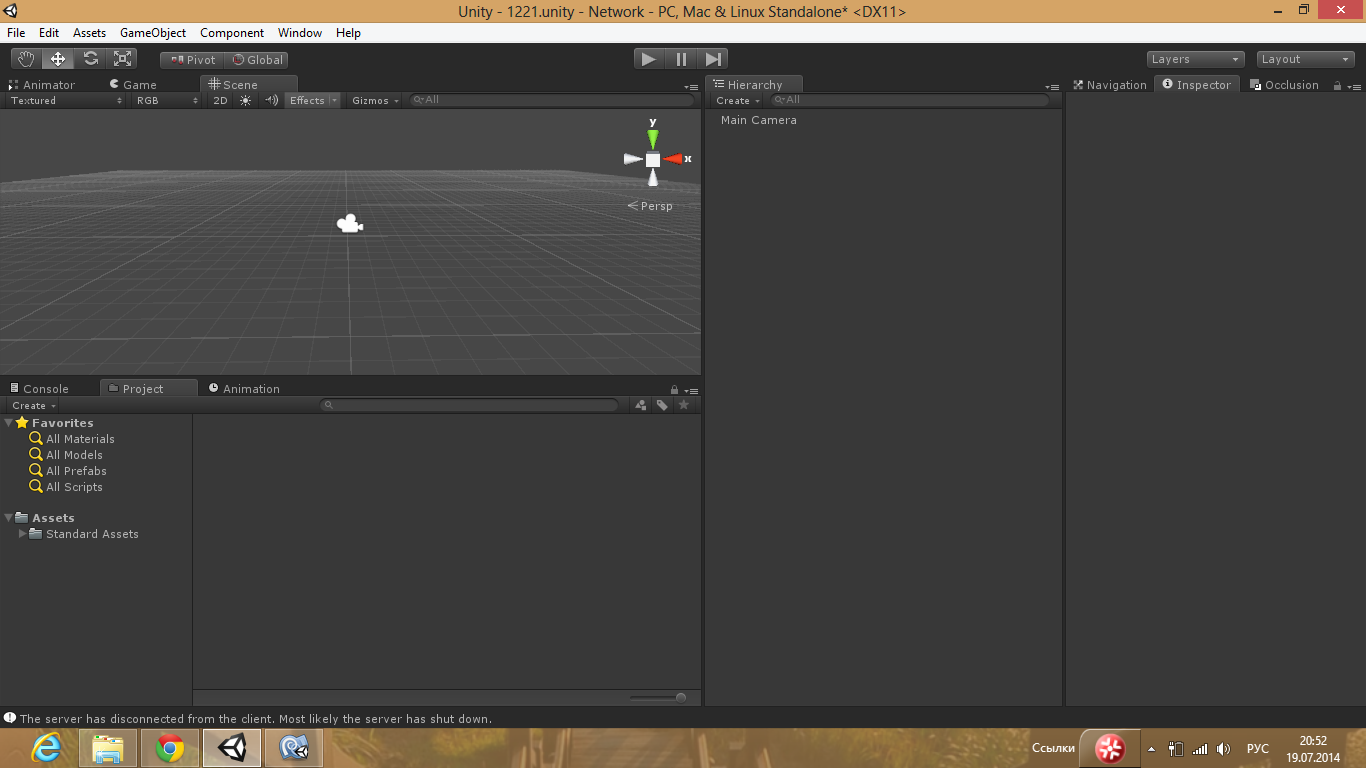Toggle the Effects button in Scene view

(307, 100)
